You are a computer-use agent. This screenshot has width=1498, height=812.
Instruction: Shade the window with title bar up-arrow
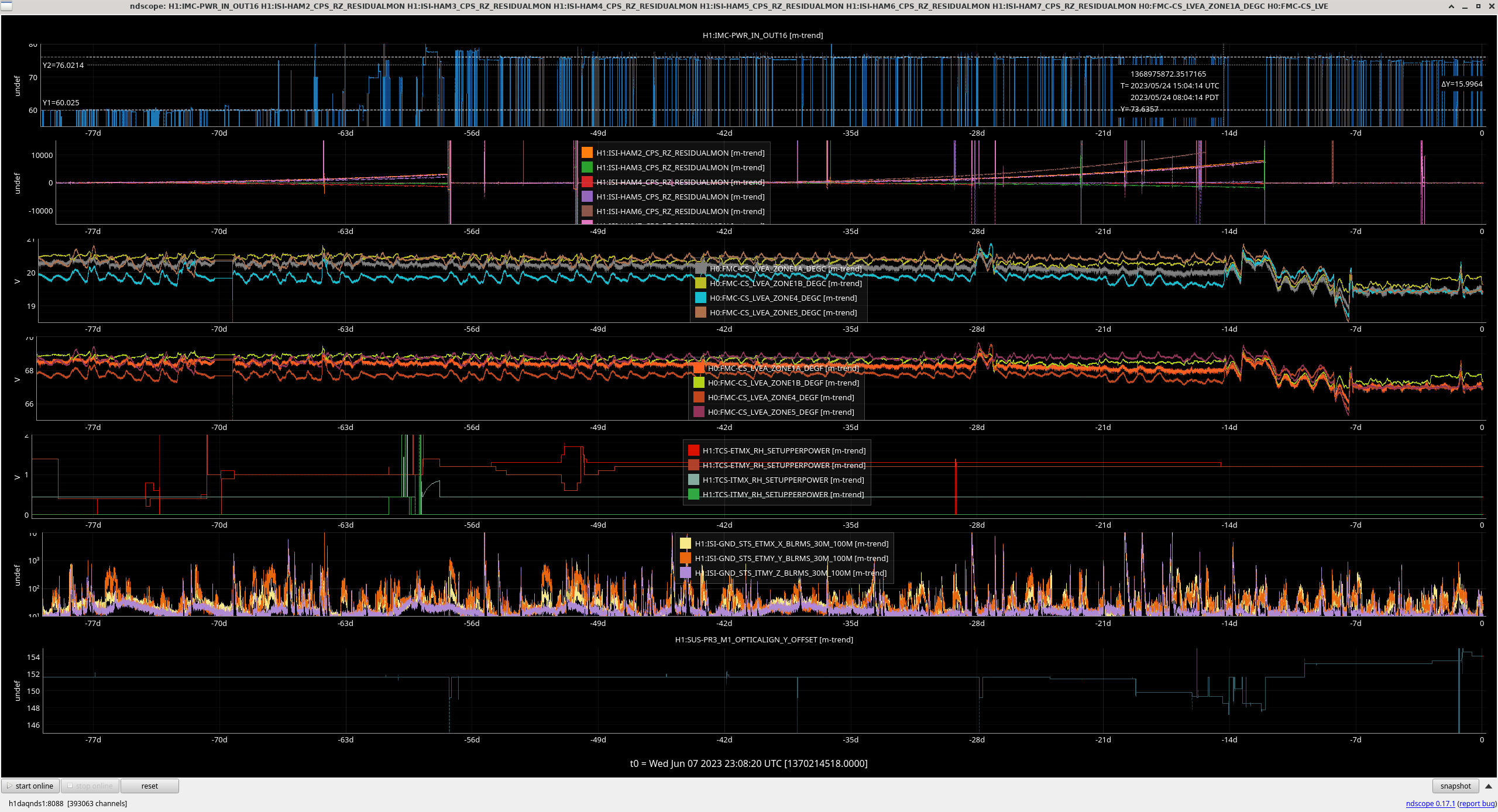1451,6
